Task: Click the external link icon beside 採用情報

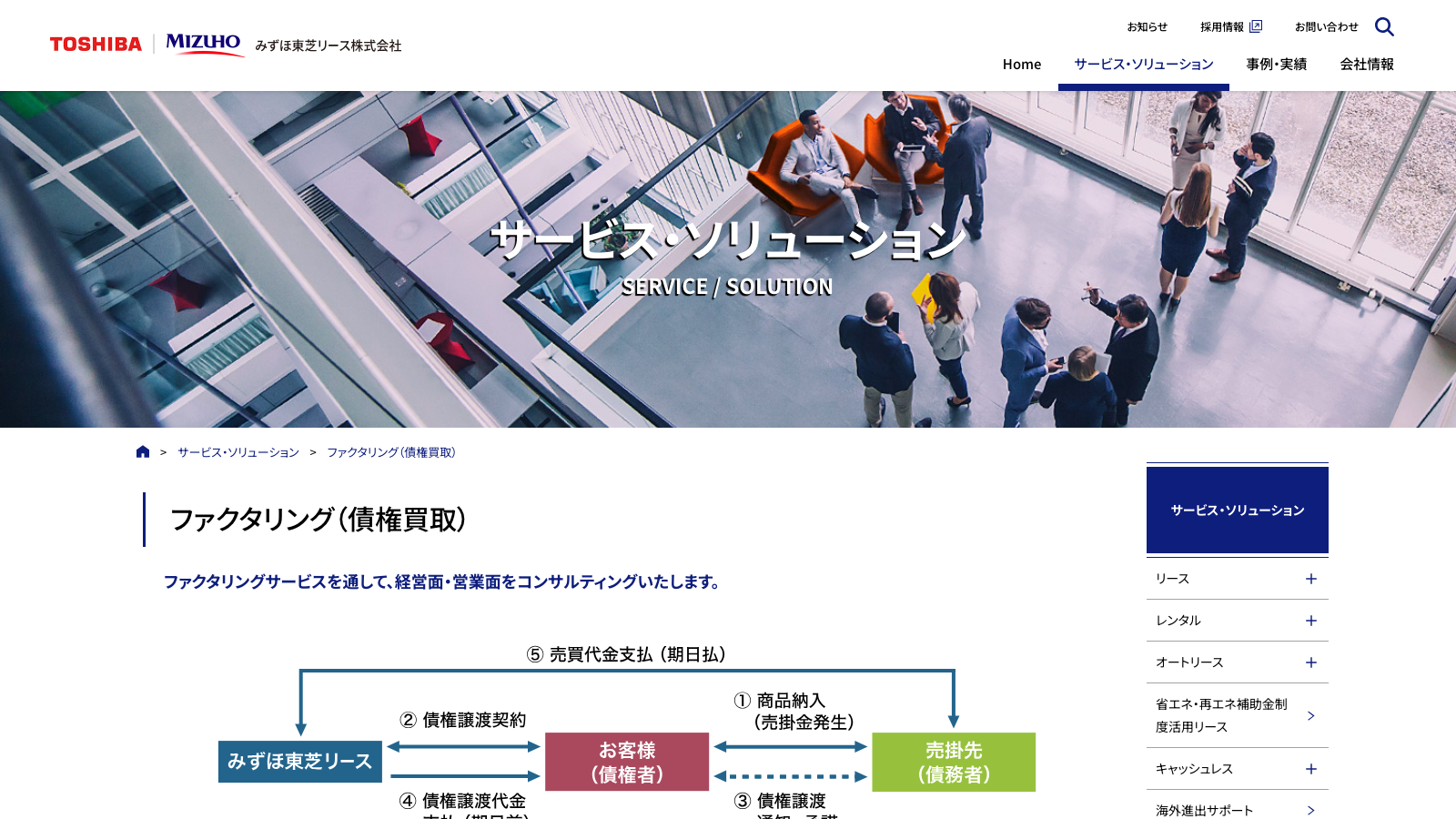Action: (1257, 26)
